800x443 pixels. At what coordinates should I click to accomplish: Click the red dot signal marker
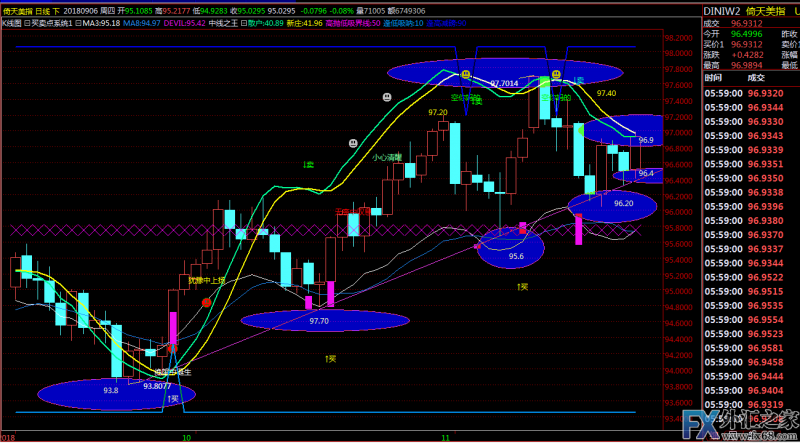coord(206,302)
